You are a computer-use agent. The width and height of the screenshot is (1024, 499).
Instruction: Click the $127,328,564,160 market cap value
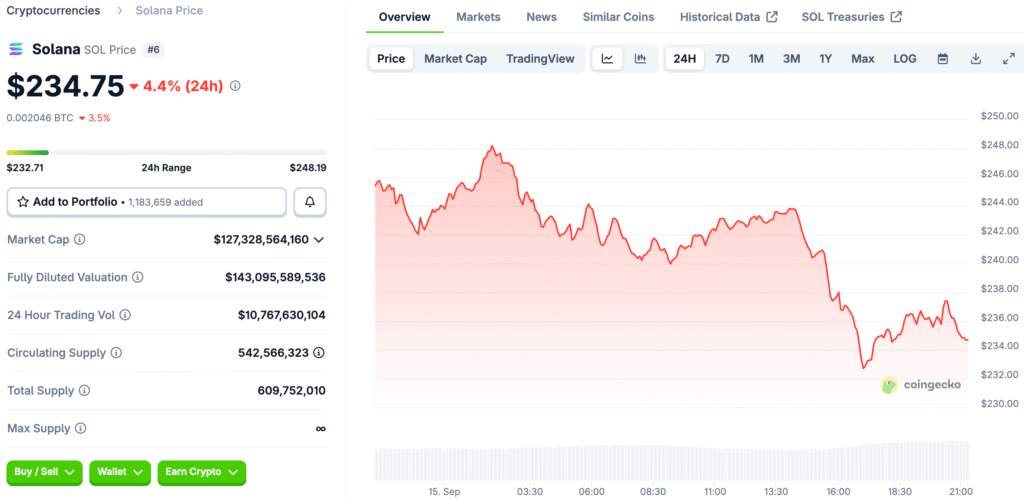pyautogui.click(x=261, y=240)
